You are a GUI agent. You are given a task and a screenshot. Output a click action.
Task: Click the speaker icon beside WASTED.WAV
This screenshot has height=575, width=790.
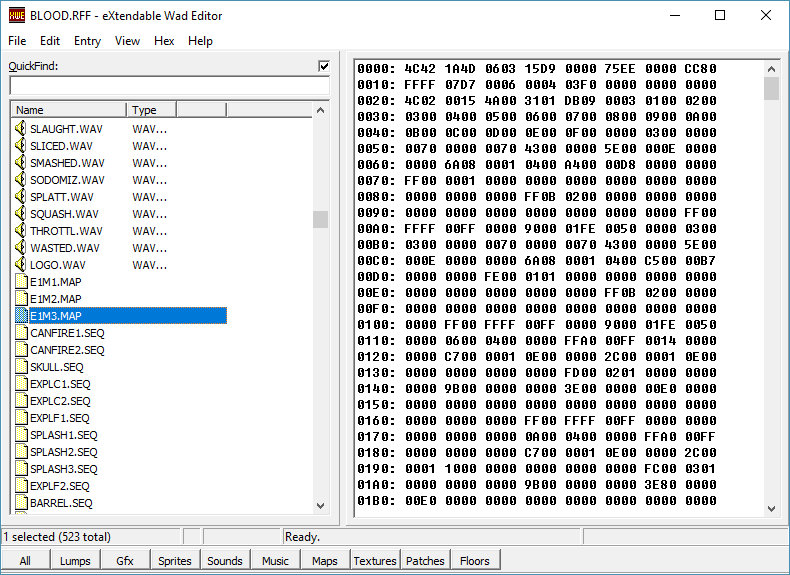pos(20,248)
